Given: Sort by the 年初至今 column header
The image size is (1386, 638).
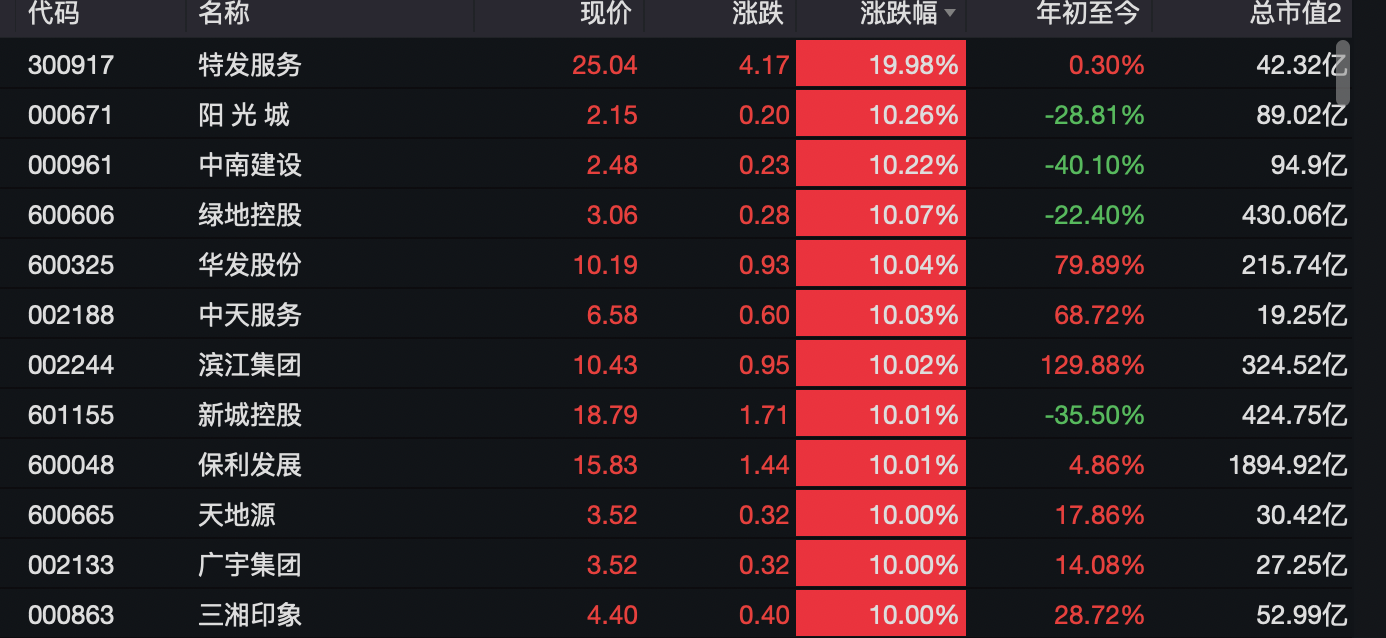Looking at the screenshot, I should pyautogui.click(x=1088, y=14).
